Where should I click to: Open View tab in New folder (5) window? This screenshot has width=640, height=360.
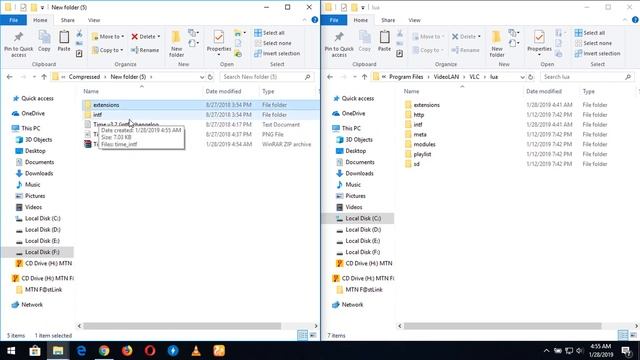94,20
